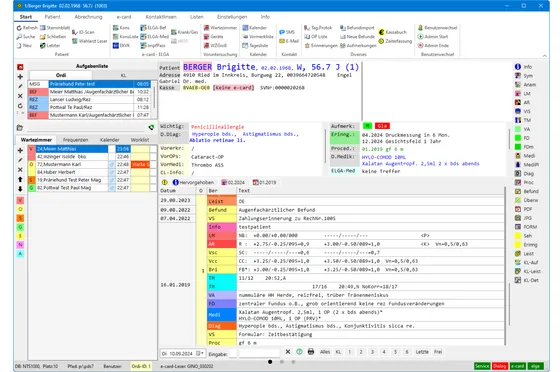Open the e-card ribbon tab
The width and height of the screenshot is (560, 372).
(124, 17)
